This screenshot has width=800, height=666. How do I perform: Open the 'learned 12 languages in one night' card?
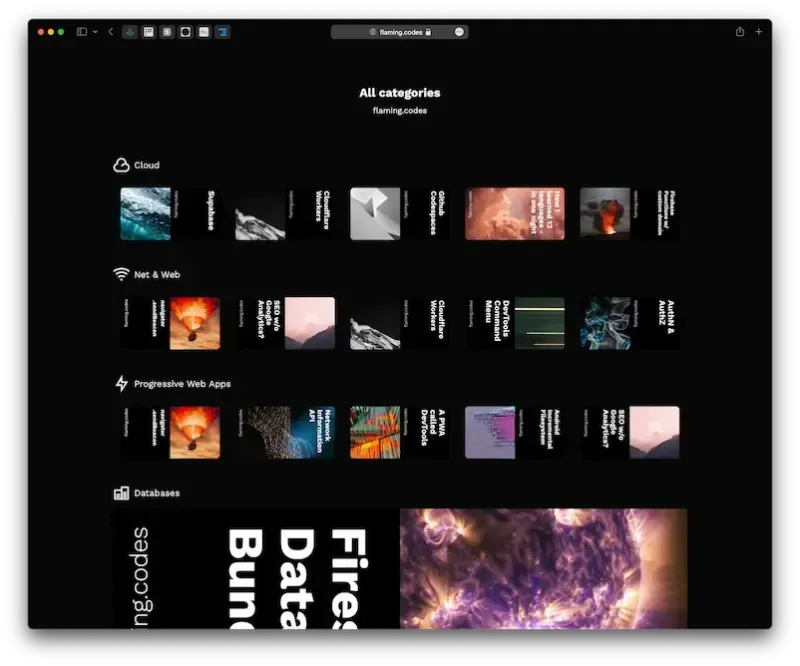[515, 213]
